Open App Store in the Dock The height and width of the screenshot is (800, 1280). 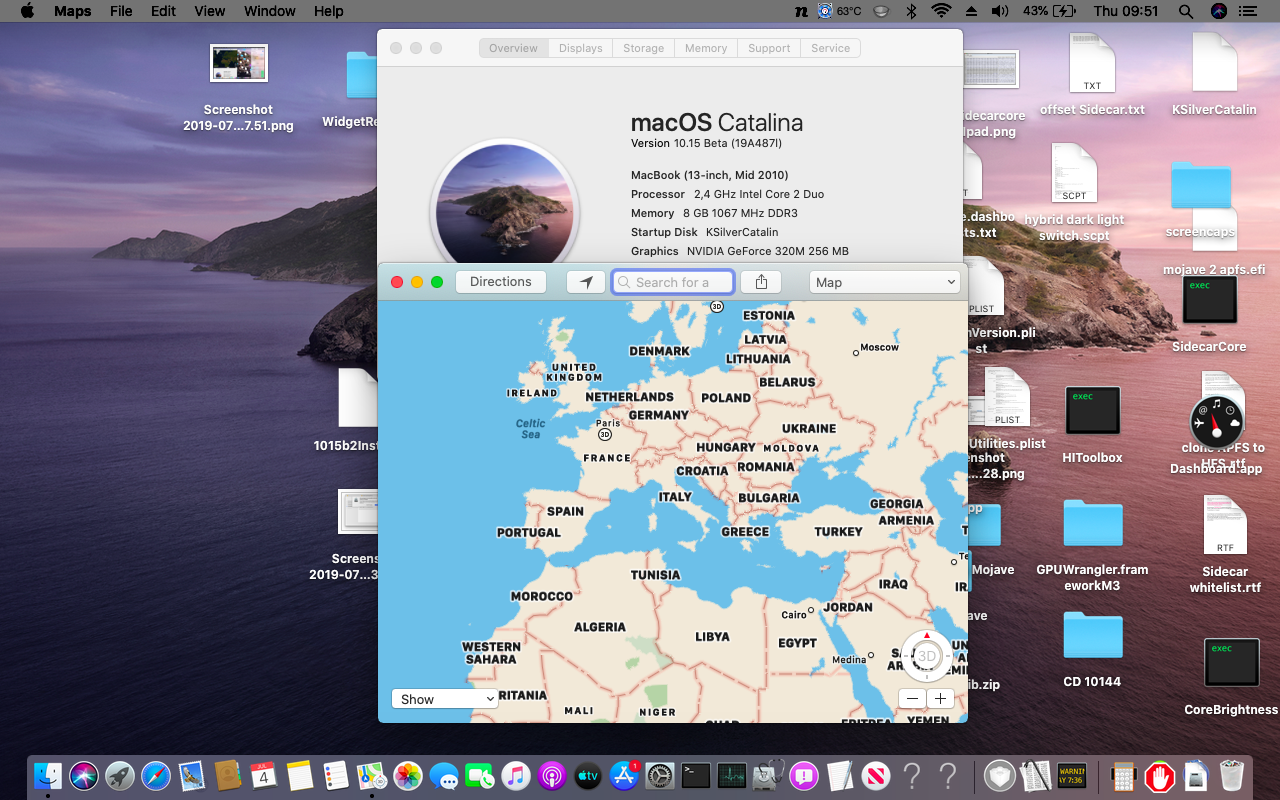pyautogui.click(x=624, y=775)
